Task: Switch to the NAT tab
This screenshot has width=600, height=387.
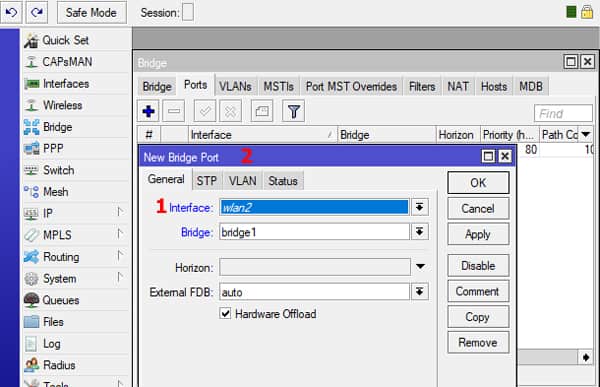Action: tap(458, 87)
